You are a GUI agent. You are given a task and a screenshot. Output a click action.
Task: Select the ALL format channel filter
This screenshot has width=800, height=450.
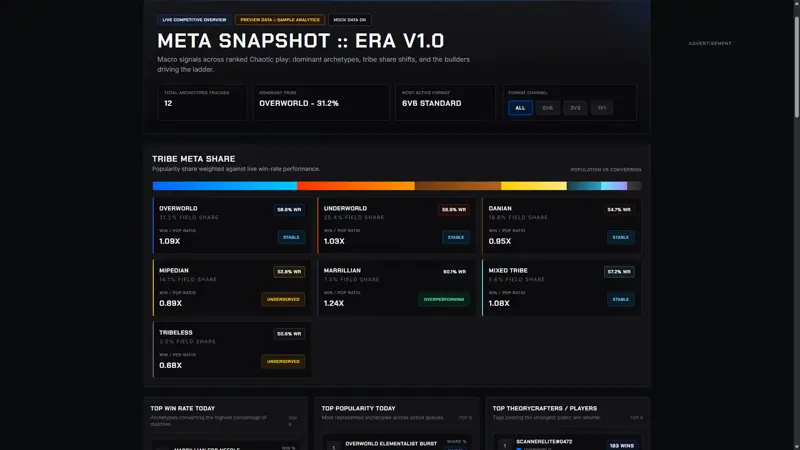[x=520, y=108]
